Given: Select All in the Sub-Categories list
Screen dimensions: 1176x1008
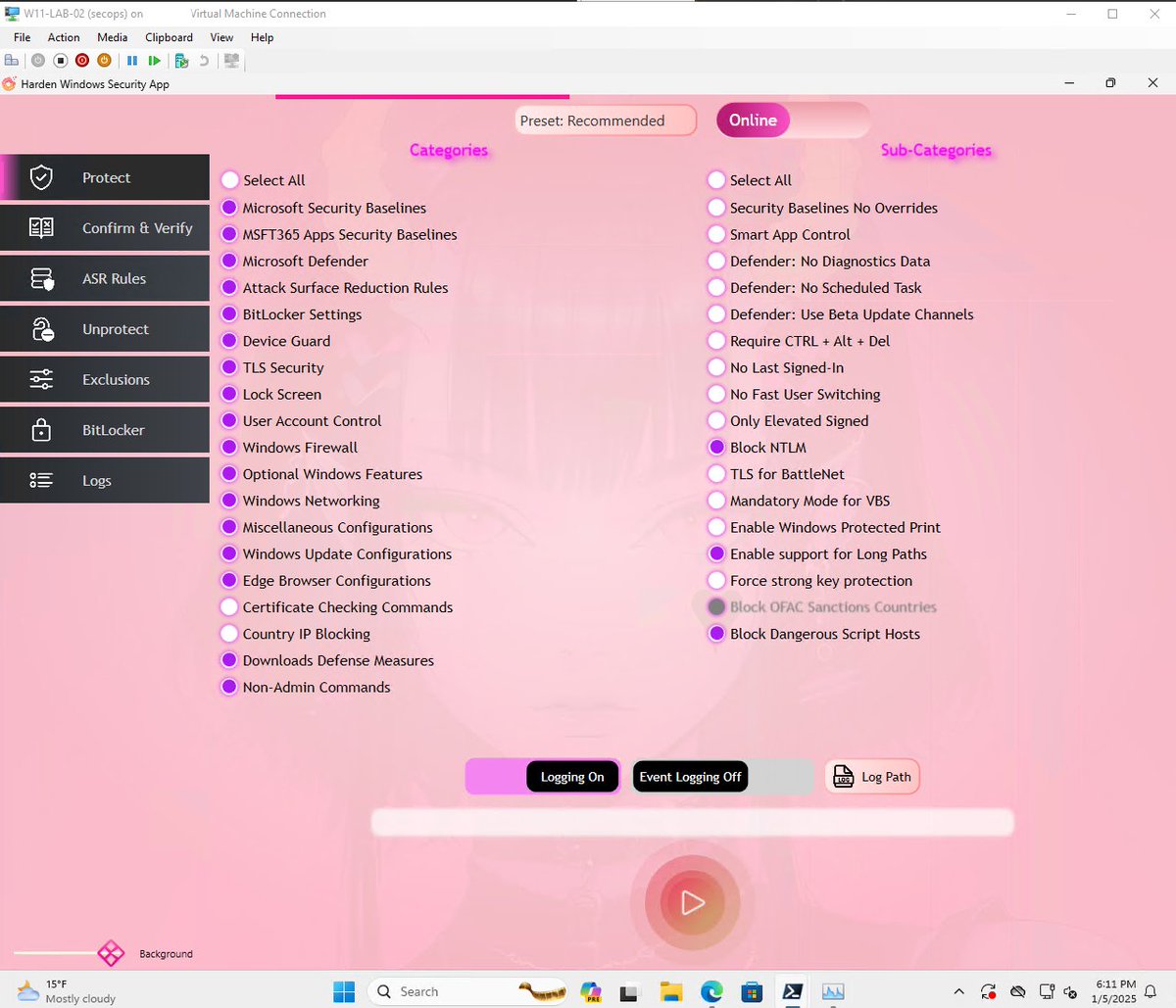Looking at the screenshot, I should pyautogui.click(x=751, y=180).
